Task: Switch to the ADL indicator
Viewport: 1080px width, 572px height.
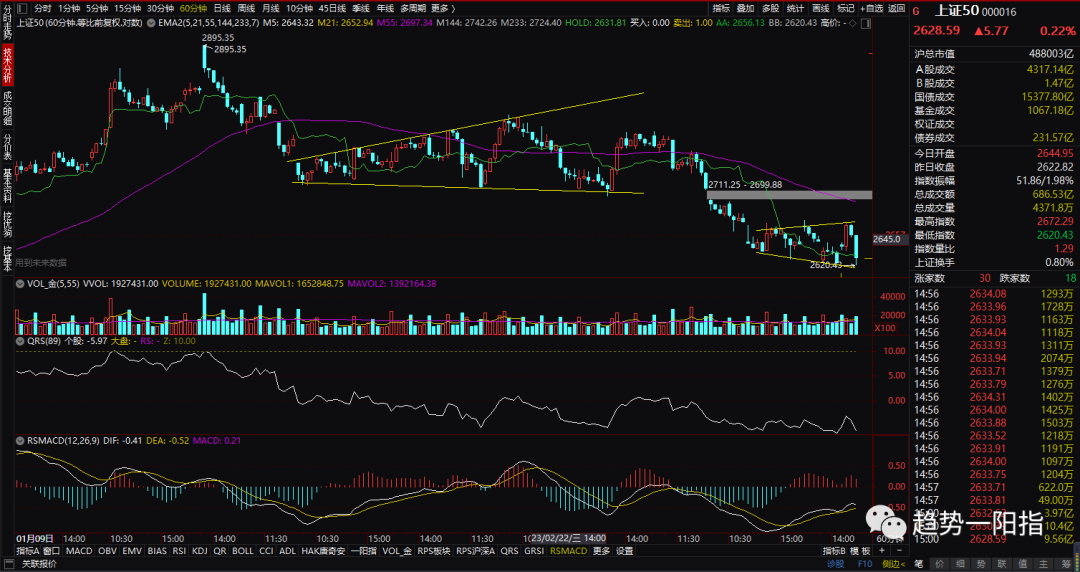Action: coord(287,551)
